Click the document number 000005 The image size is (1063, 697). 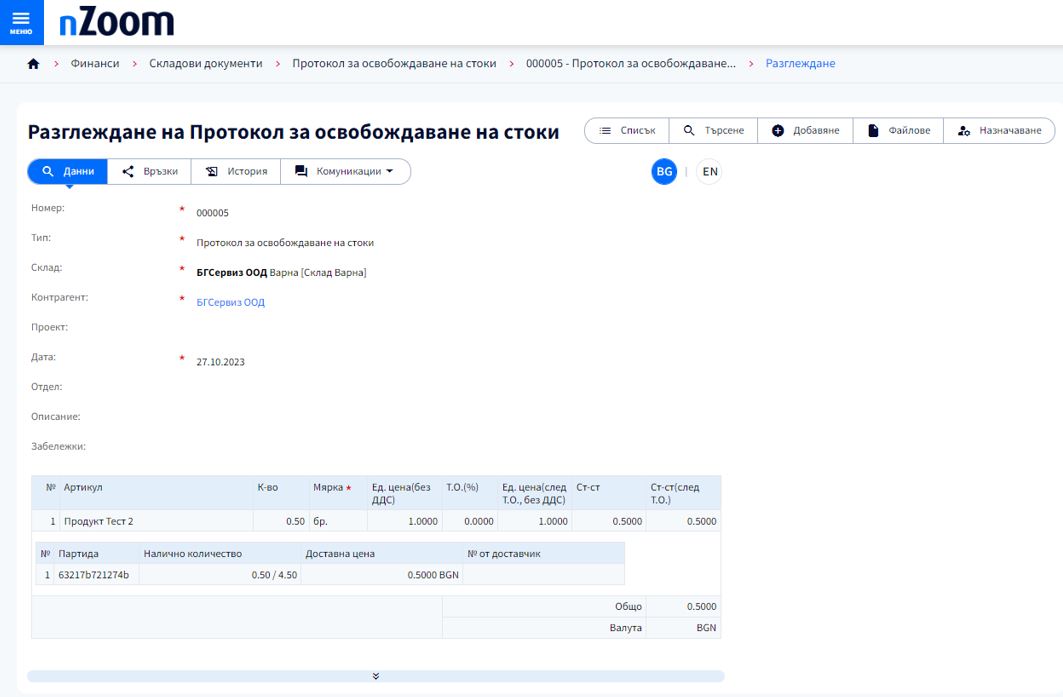(212, 213)
